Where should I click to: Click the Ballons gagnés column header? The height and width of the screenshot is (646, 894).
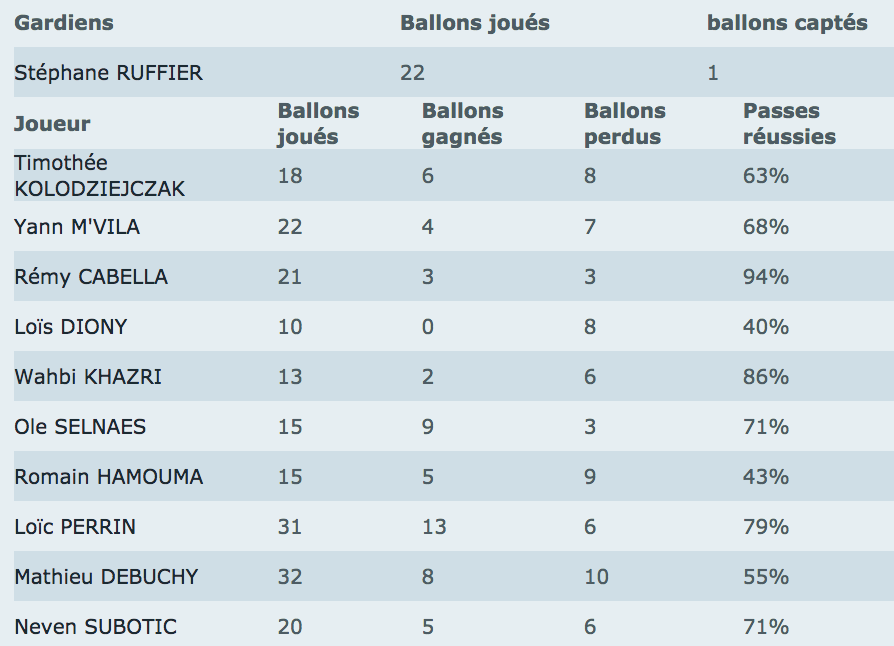462,124
